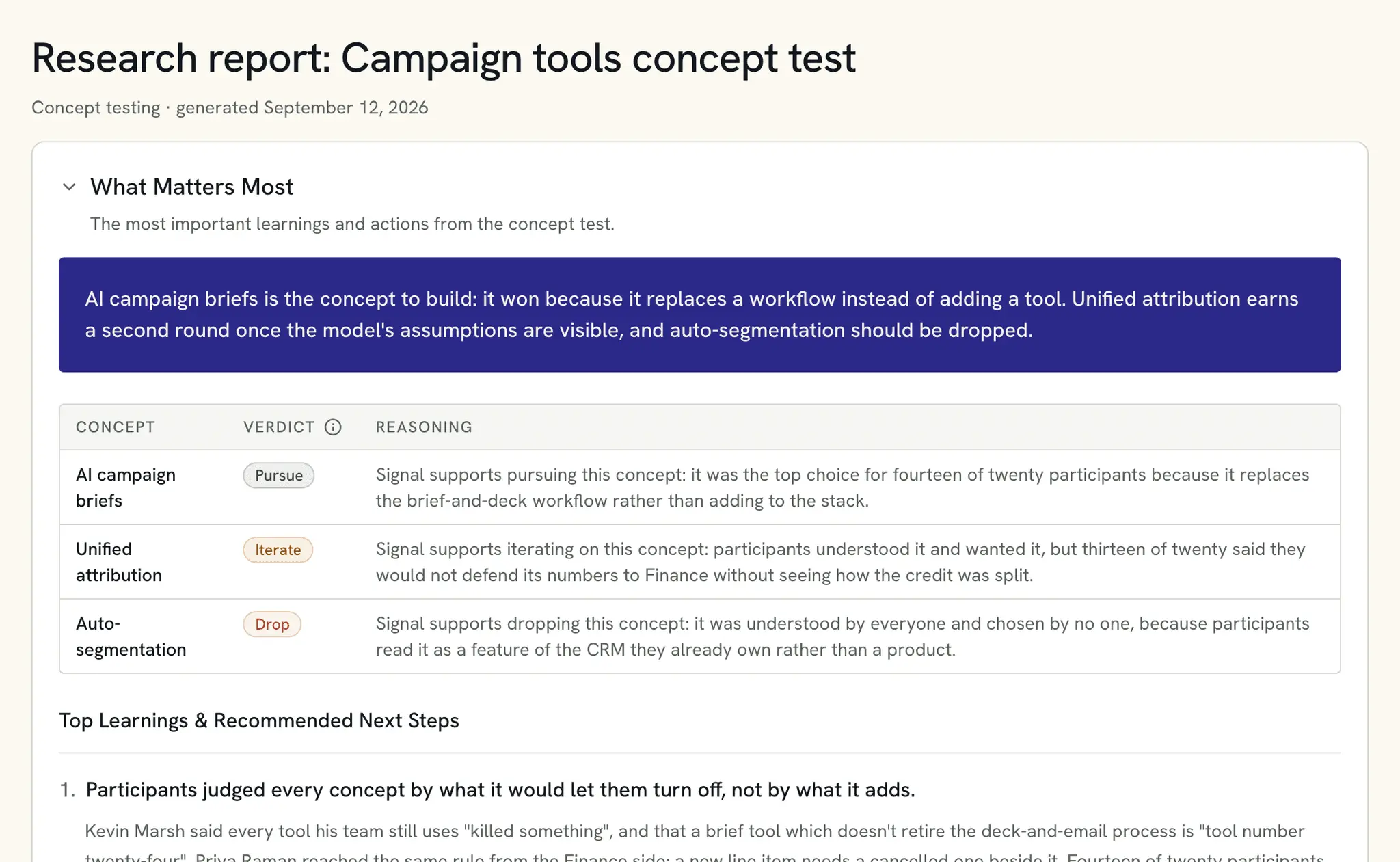Click the Pursue verdict badge
1400x862 pixels.
click(279, 476)
